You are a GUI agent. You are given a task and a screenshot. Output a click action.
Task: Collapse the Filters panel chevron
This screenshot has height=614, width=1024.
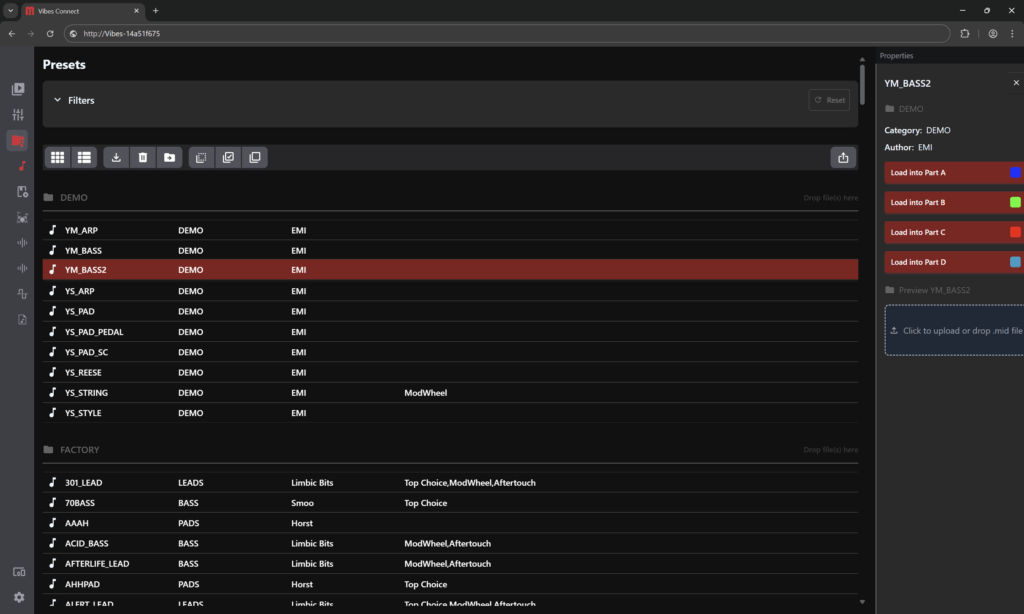57,100
